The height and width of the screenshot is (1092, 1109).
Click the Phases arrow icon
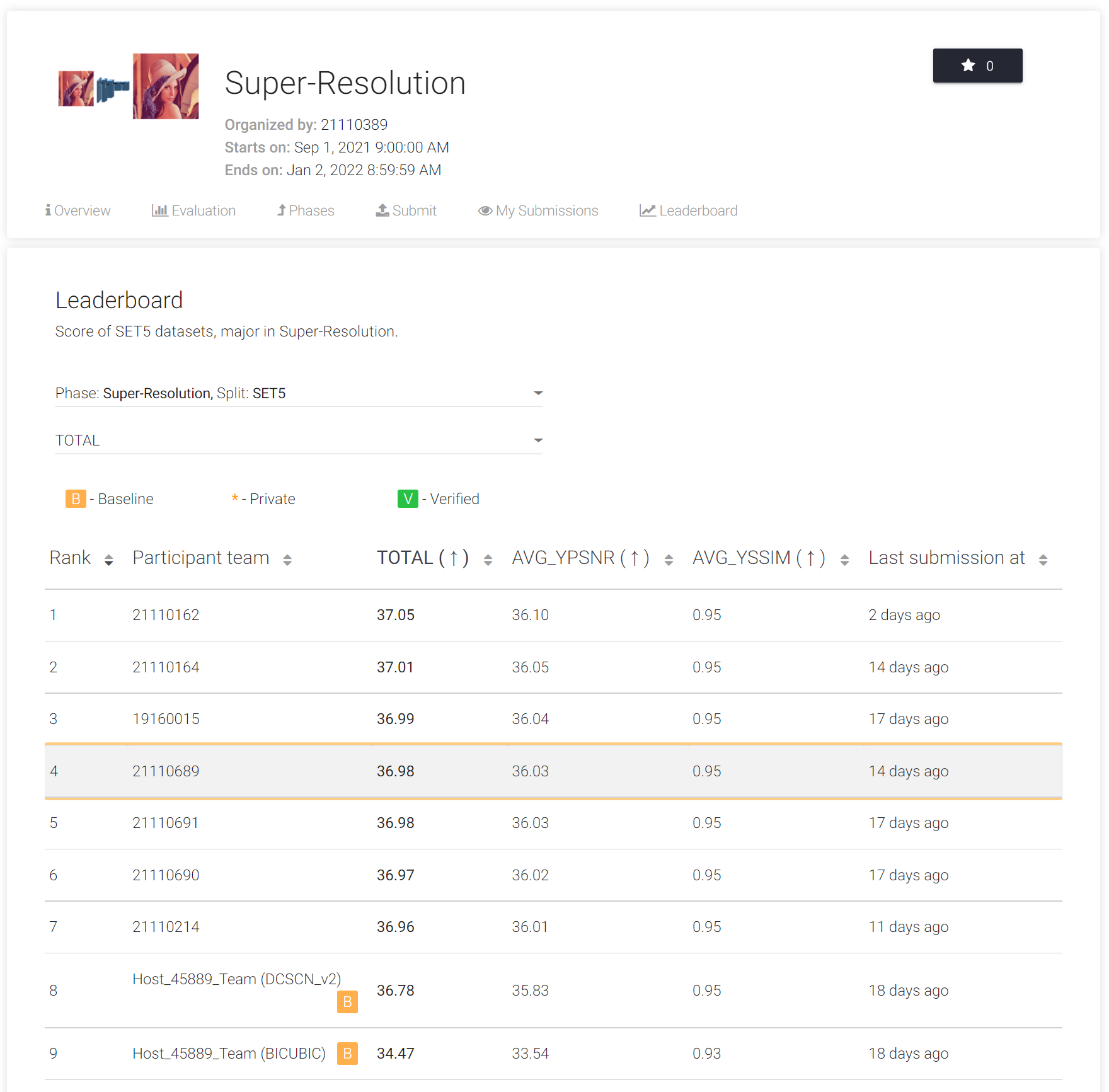(281, 210)
